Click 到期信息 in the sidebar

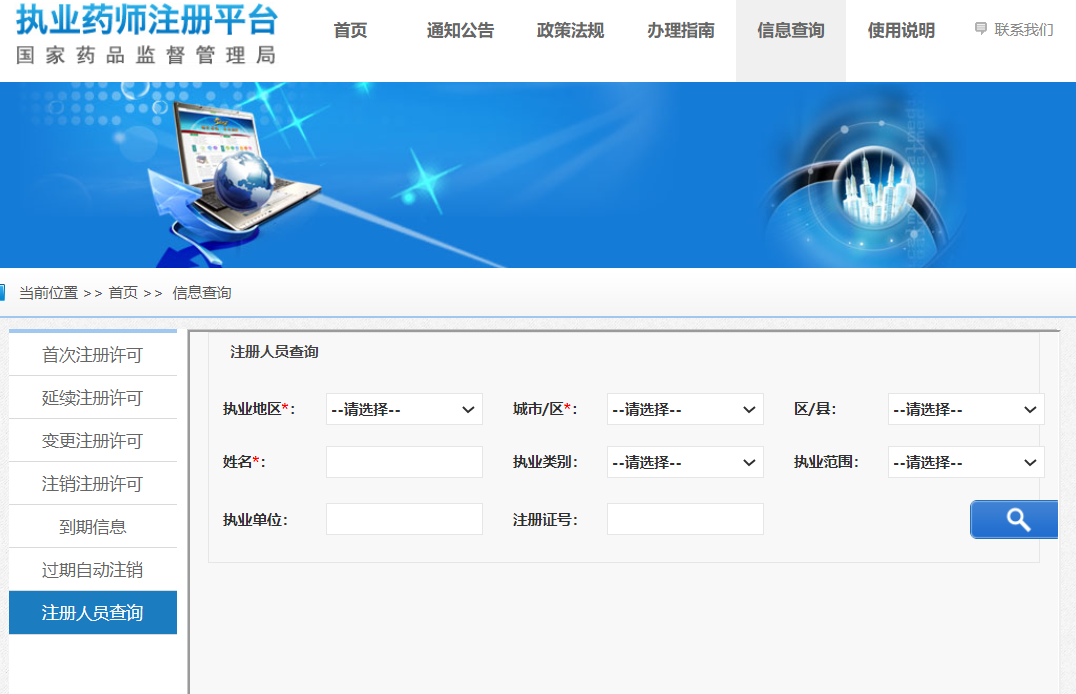click(x=92, y=527)
